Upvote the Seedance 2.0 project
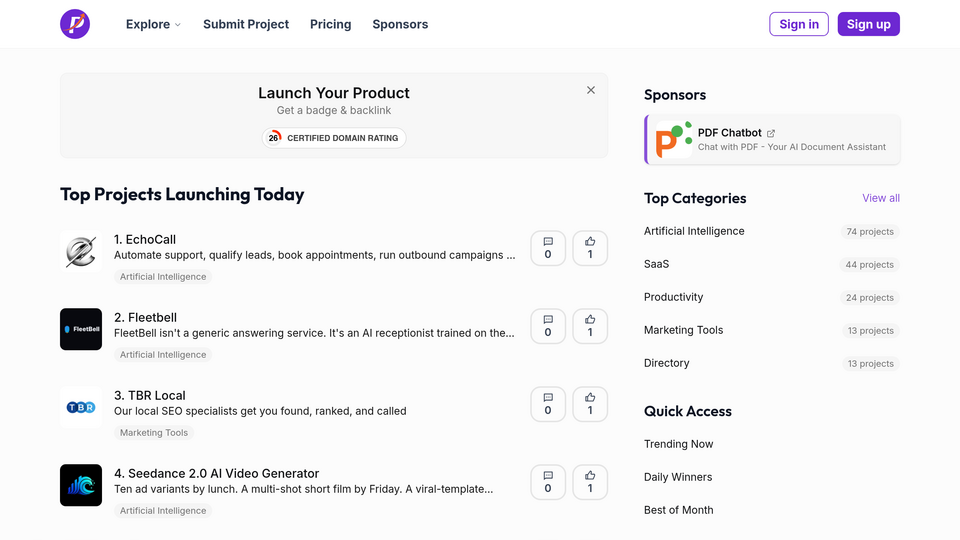960x540 pixels. pyautogui.click(x=590, y=482)
